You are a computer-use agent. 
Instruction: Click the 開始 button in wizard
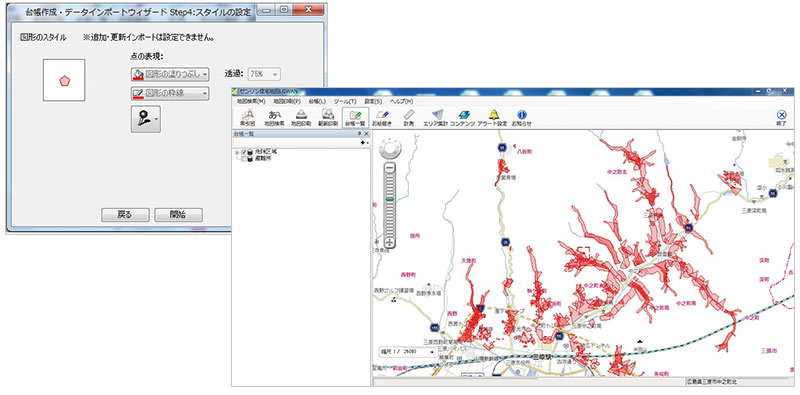[x=178, y=215]
